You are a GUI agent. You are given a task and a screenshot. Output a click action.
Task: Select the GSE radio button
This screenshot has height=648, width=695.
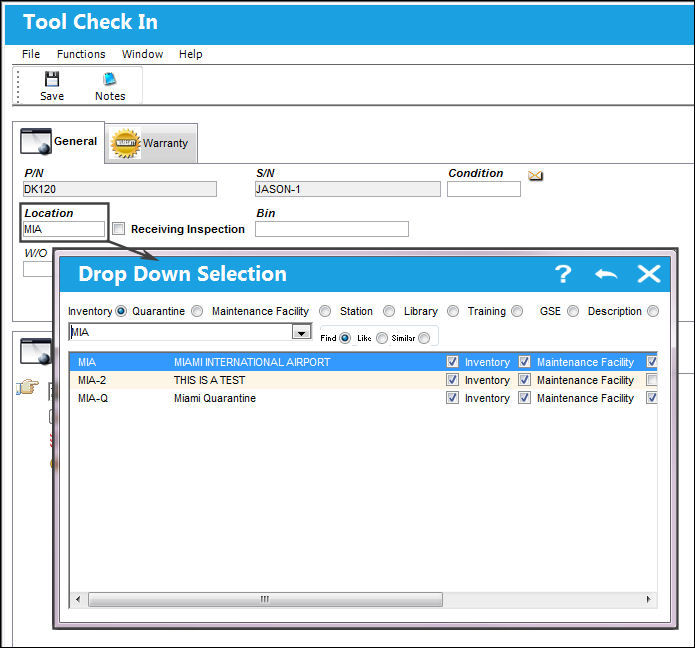[573, 311]
